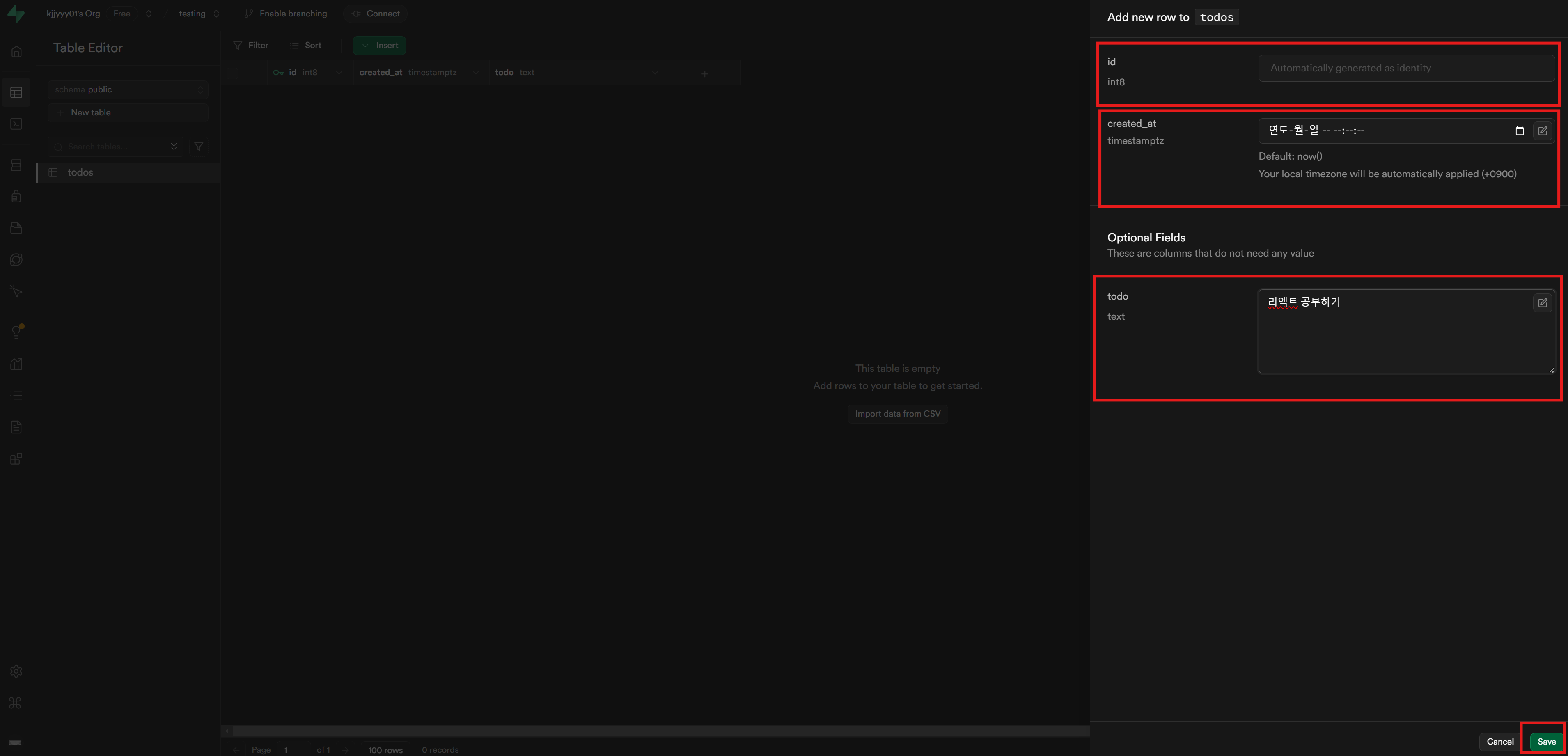This screenshot has width=1568, height=756.
Task: Open SQL Editor from the sidebar
Action: coord(16,124)
